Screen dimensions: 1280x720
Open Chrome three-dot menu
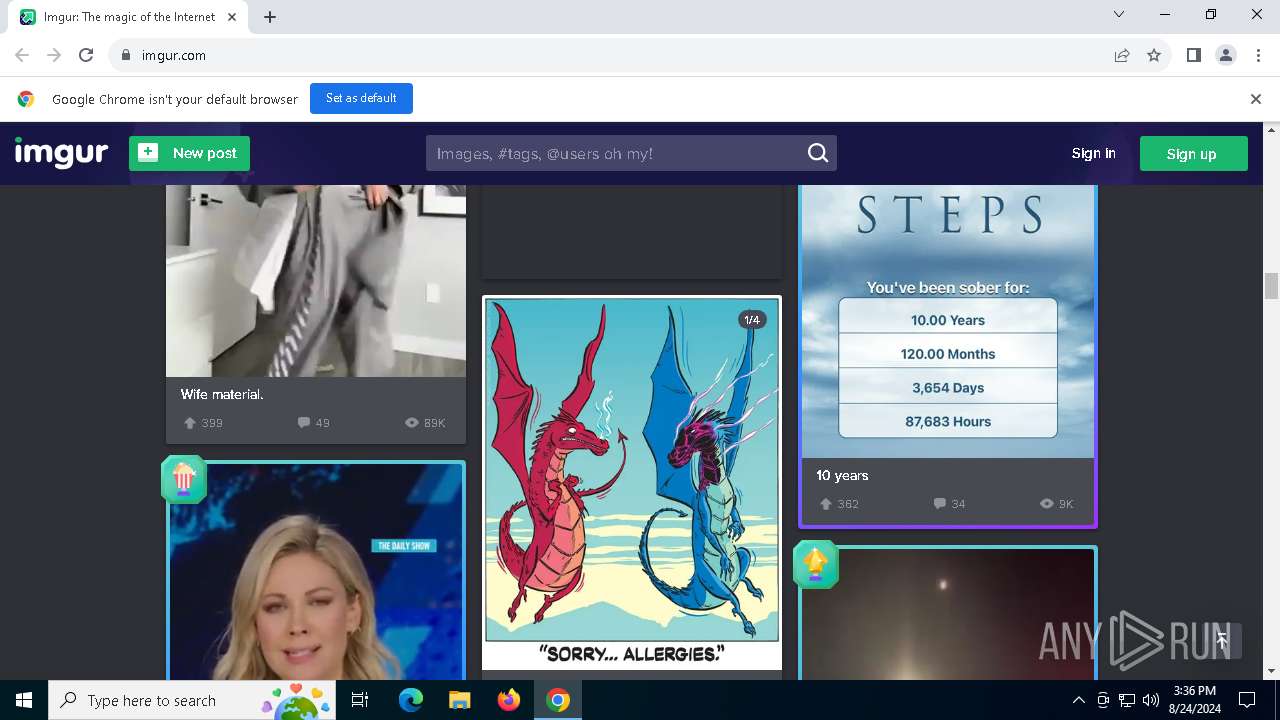coord(1258,55)
